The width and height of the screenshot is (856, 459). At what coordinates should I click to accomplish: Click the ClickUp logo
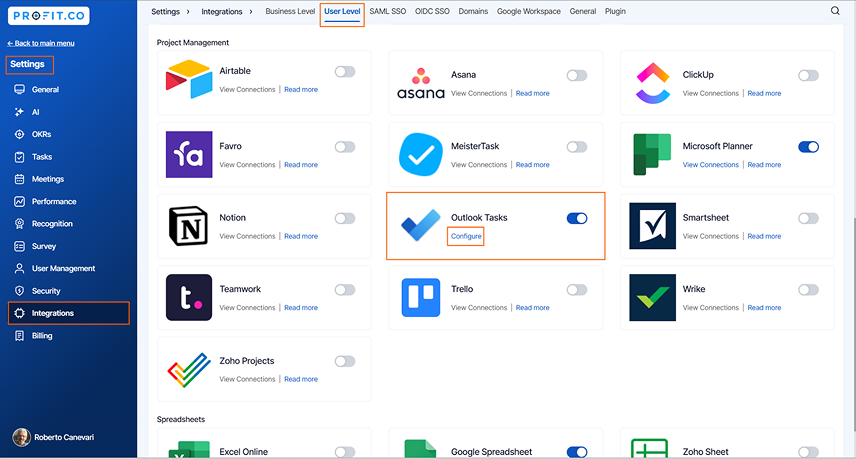pos(652,84)
